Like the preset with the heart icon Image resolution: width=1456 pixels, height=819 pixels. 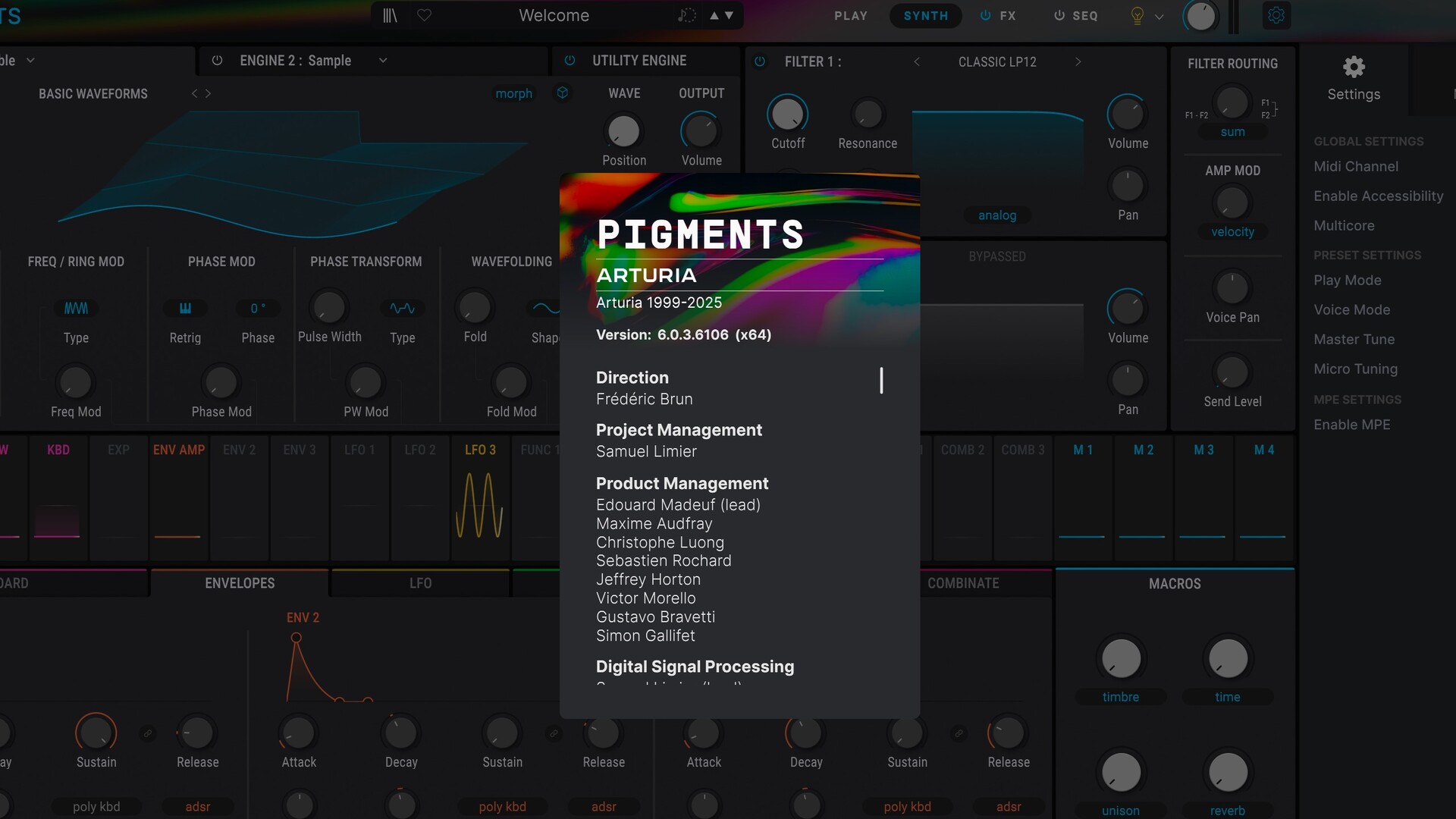pos(425,15)
